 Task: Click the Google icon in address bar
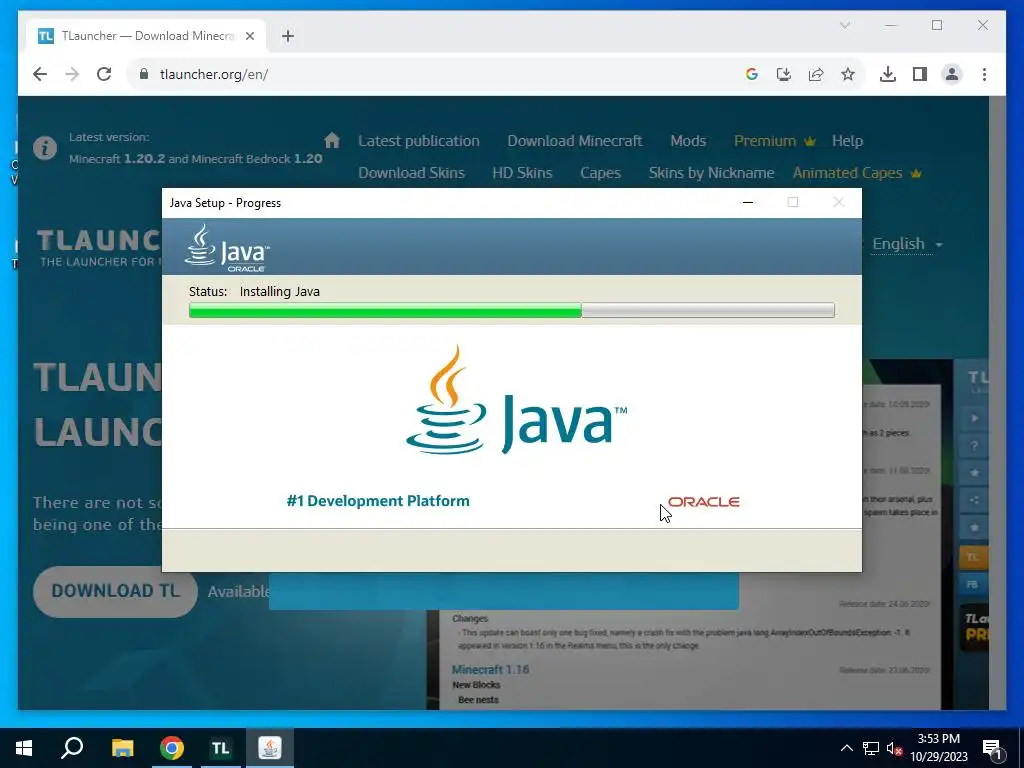point(752,74)
